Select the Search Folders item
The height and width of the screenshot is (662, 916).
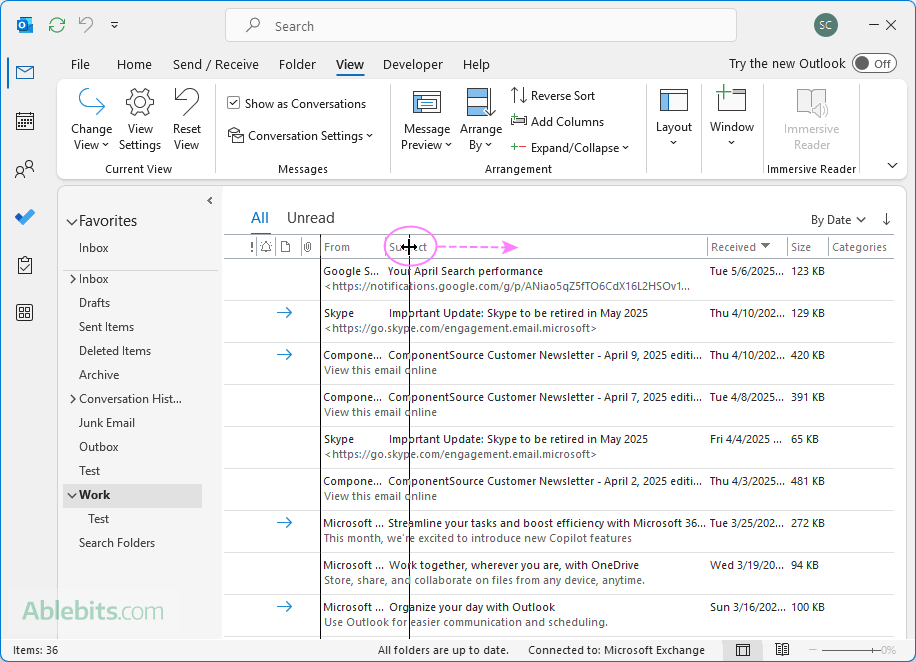117,543
